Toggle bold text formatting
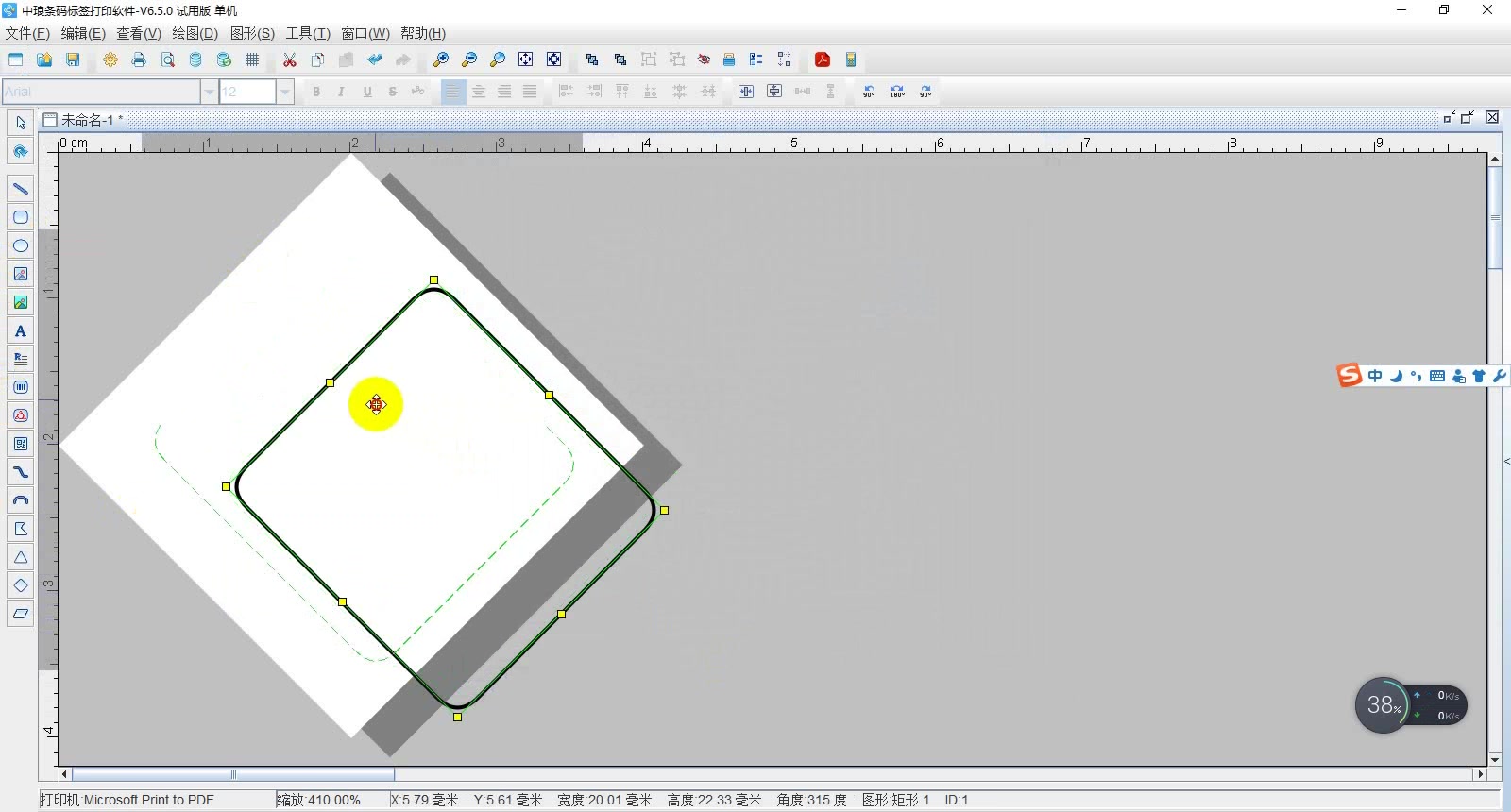This screenshot has height=812, width=1511. [316, 92]
